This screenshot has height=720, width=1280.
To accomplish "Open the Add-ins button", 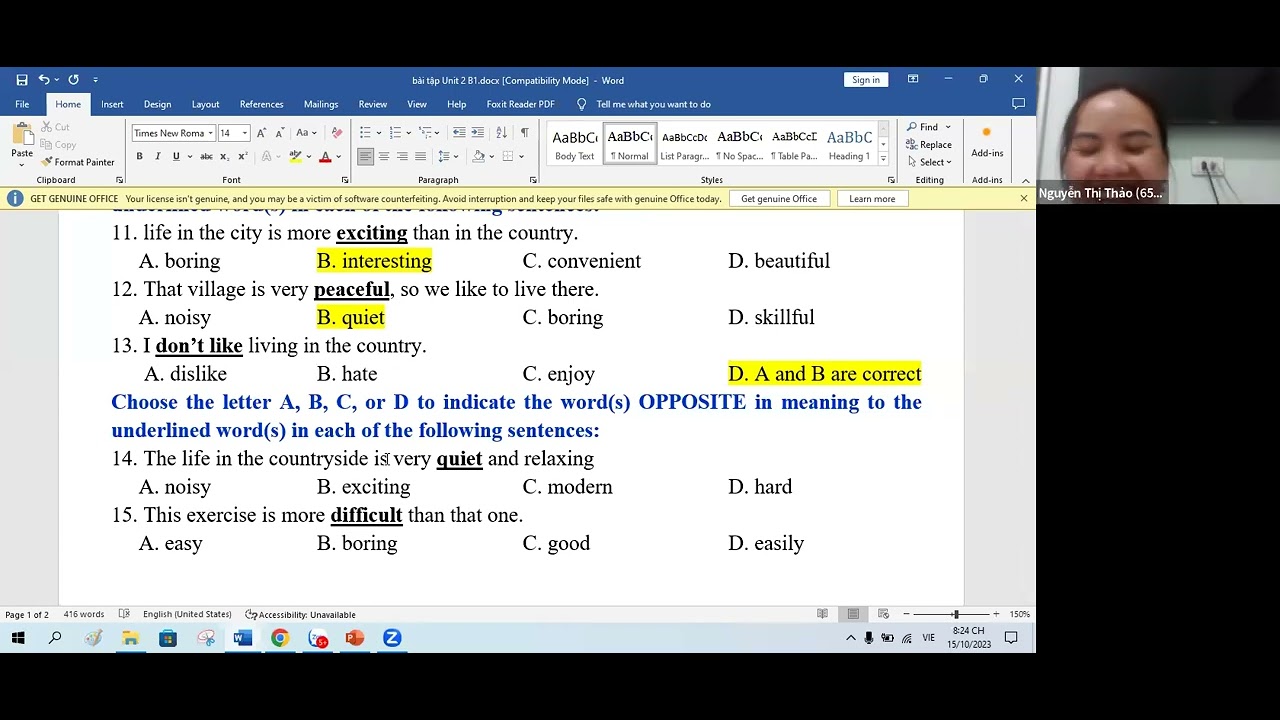I will point(987,142).
